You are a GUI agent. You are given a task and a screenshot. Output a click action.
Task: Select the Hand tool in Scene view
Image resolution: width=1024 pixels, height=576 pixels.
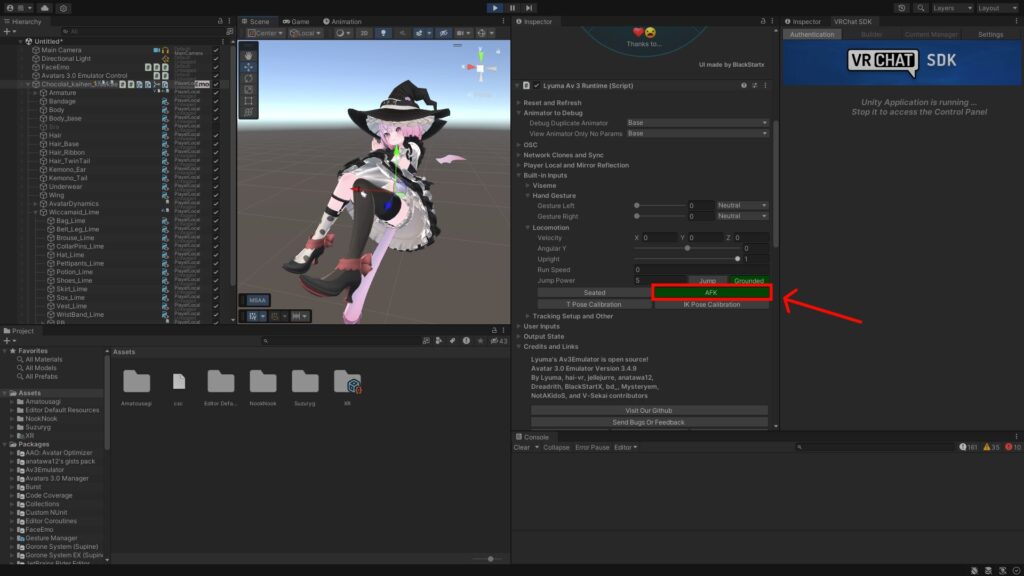click(x=248, y=55)
